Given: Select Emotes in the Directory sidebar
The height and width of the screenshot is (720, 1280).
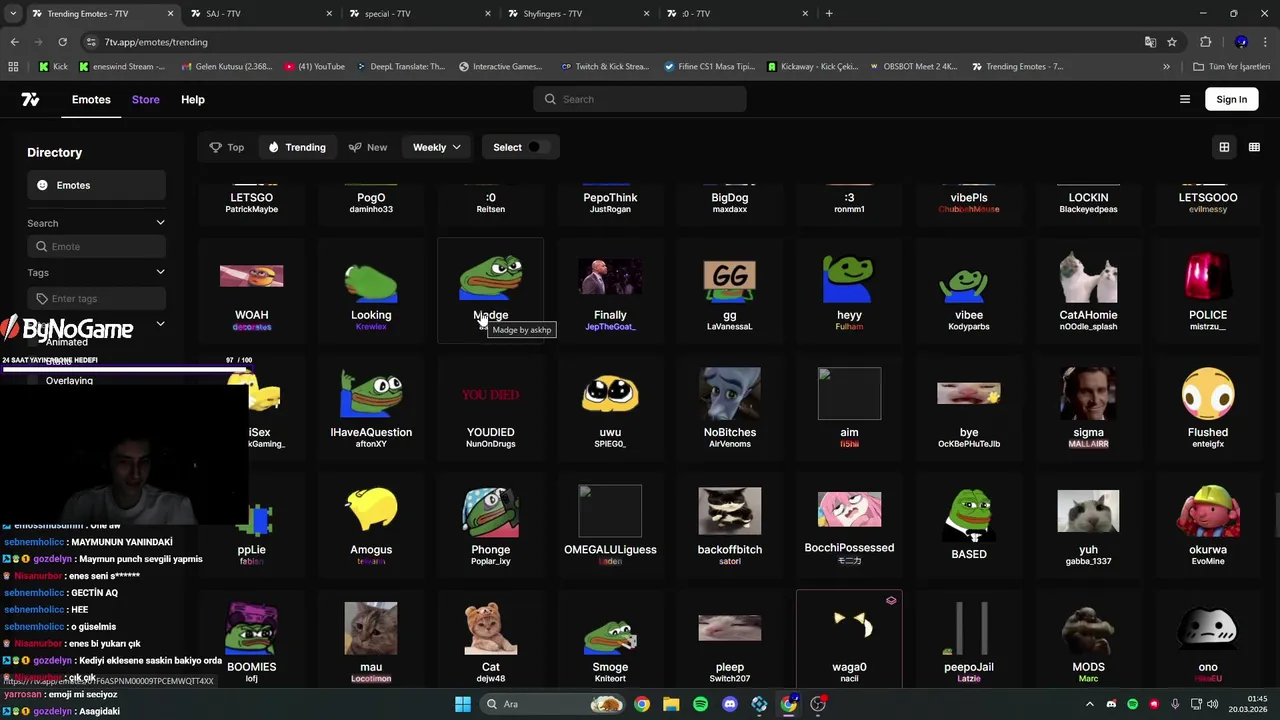Looking at the screenshot, I should 96,185.
